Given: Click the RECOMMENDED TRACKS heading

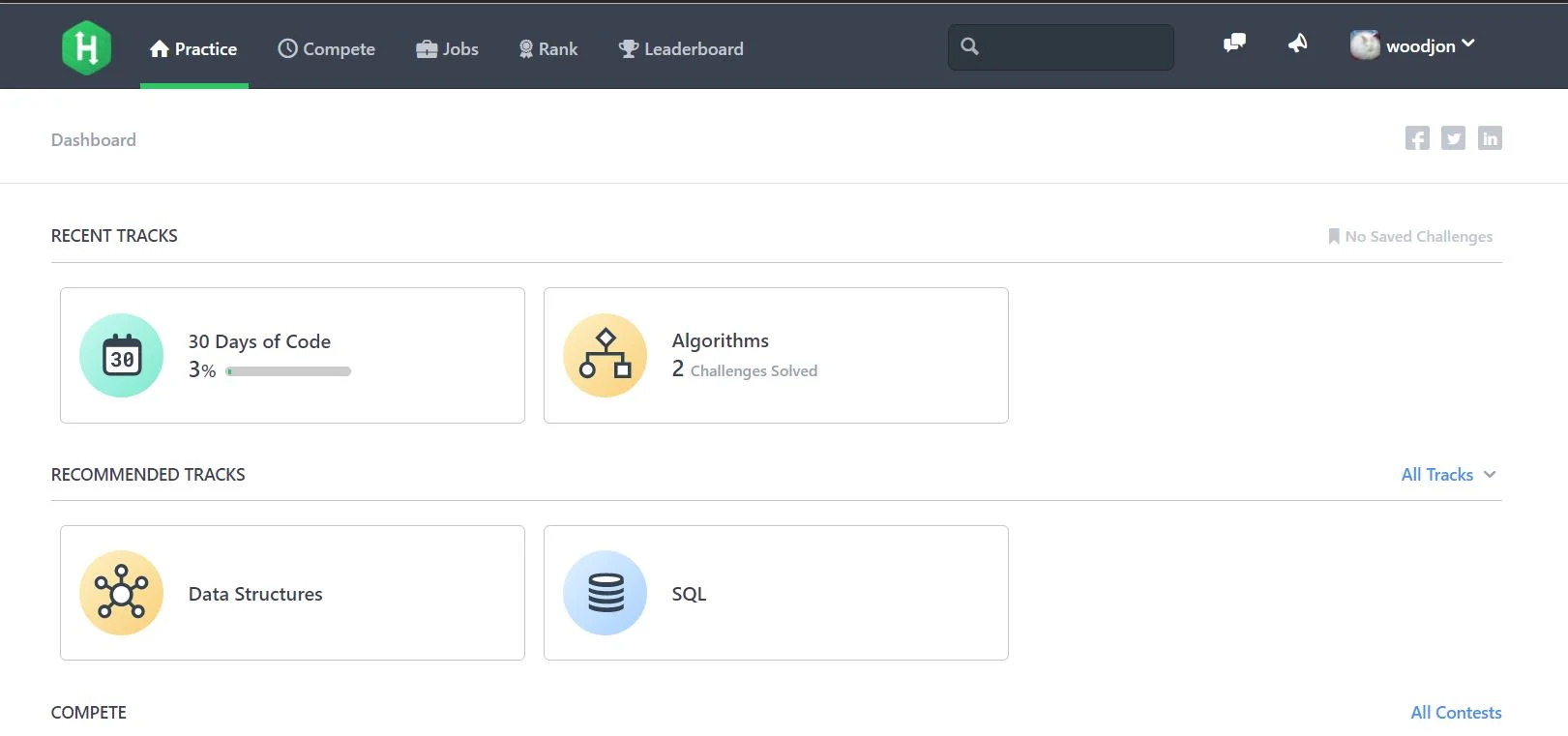Looking at the screenshot, I should pos(148,475).
